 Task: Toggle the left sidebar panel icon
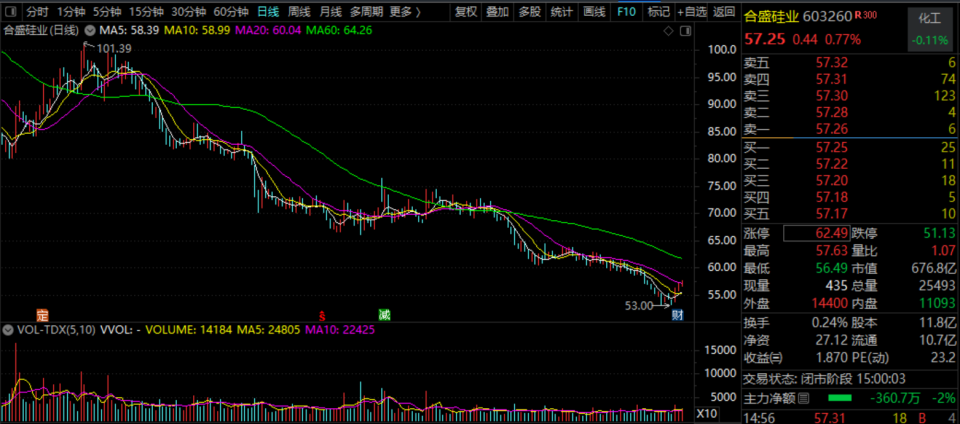[9, 11]
